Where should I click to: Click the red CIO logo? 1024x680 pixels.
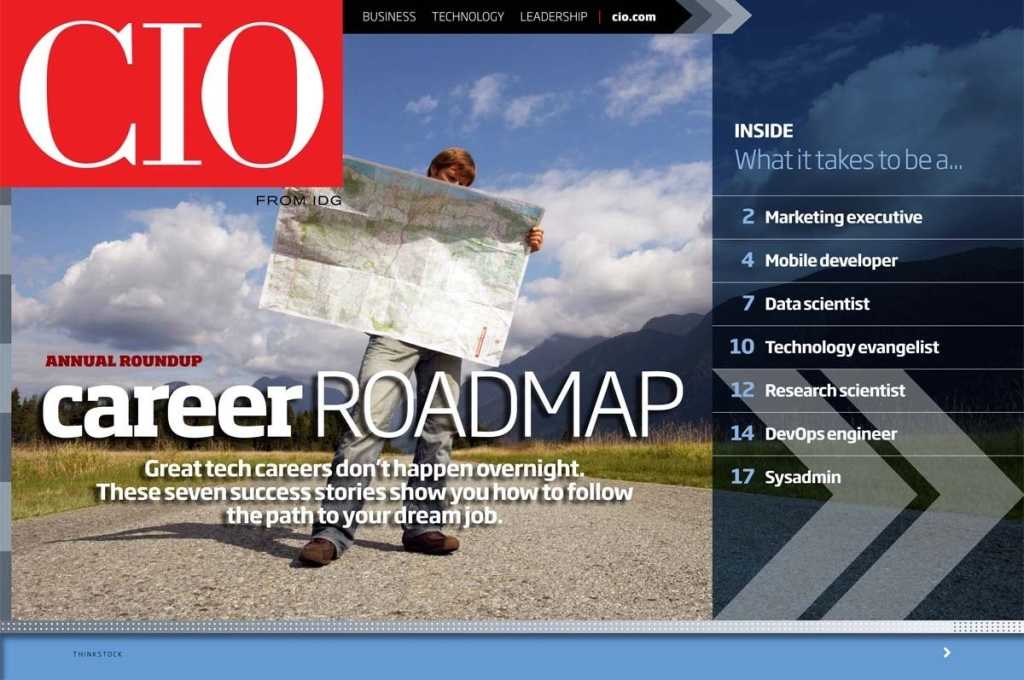click(171, 93)
